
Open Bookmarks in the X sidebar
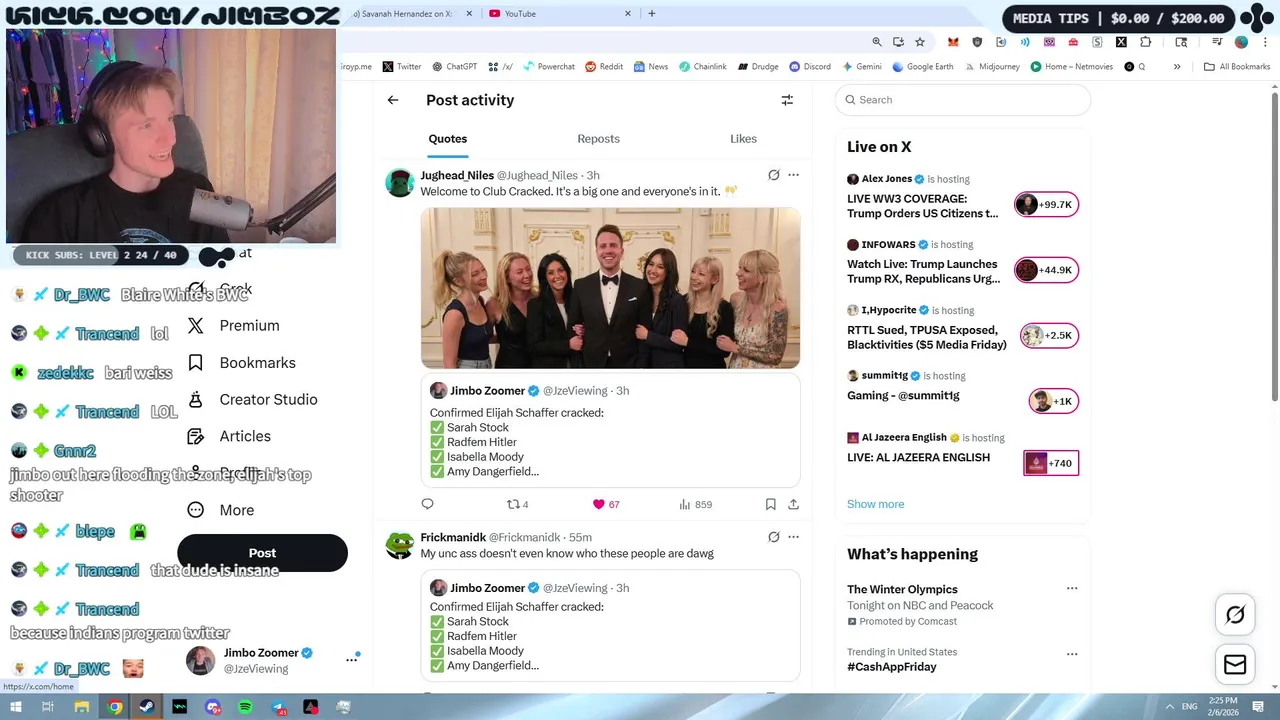coord(242,363)
